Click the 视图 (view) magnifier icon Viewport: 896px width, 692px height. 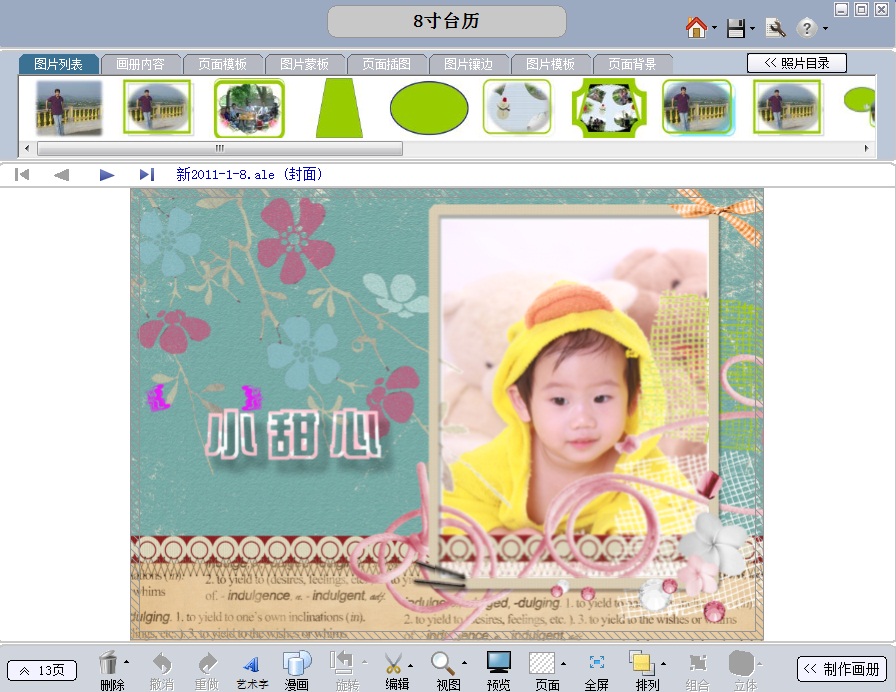[x=444, y=663]
